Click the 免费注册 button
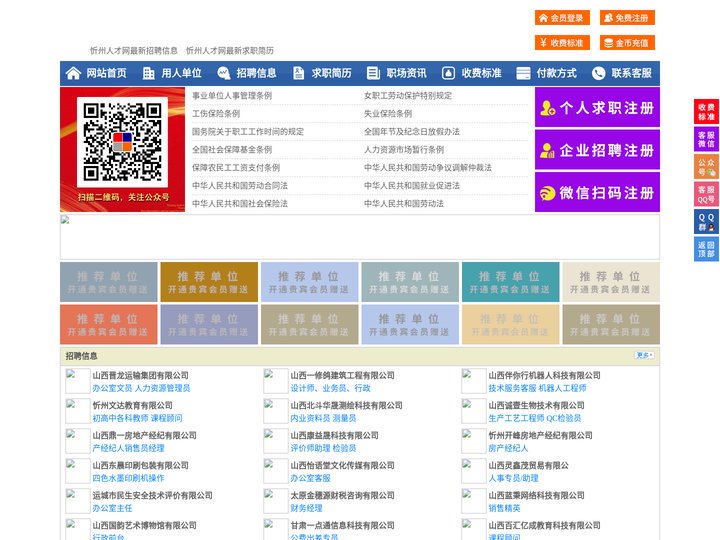 [x=627, y=18]
